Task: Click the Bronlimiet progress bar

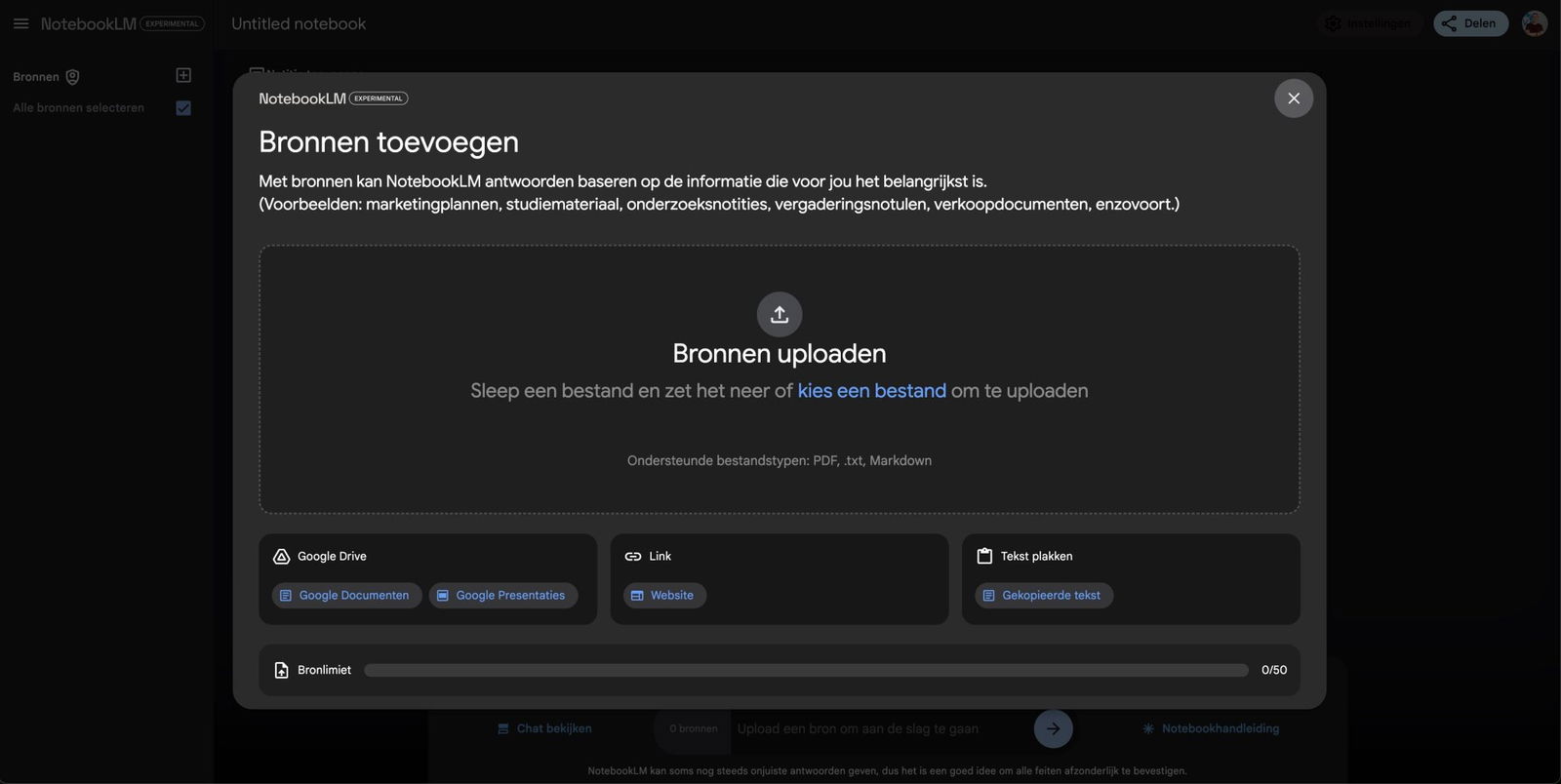Action: [806, 670]
